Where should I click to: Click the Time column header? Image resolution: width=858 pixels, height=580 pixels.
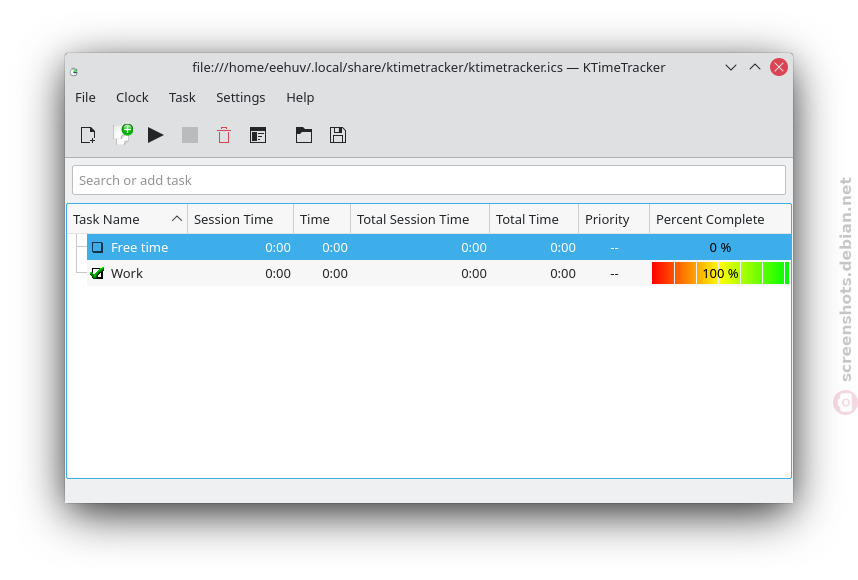pyautogui.click(x=322, y=219)
